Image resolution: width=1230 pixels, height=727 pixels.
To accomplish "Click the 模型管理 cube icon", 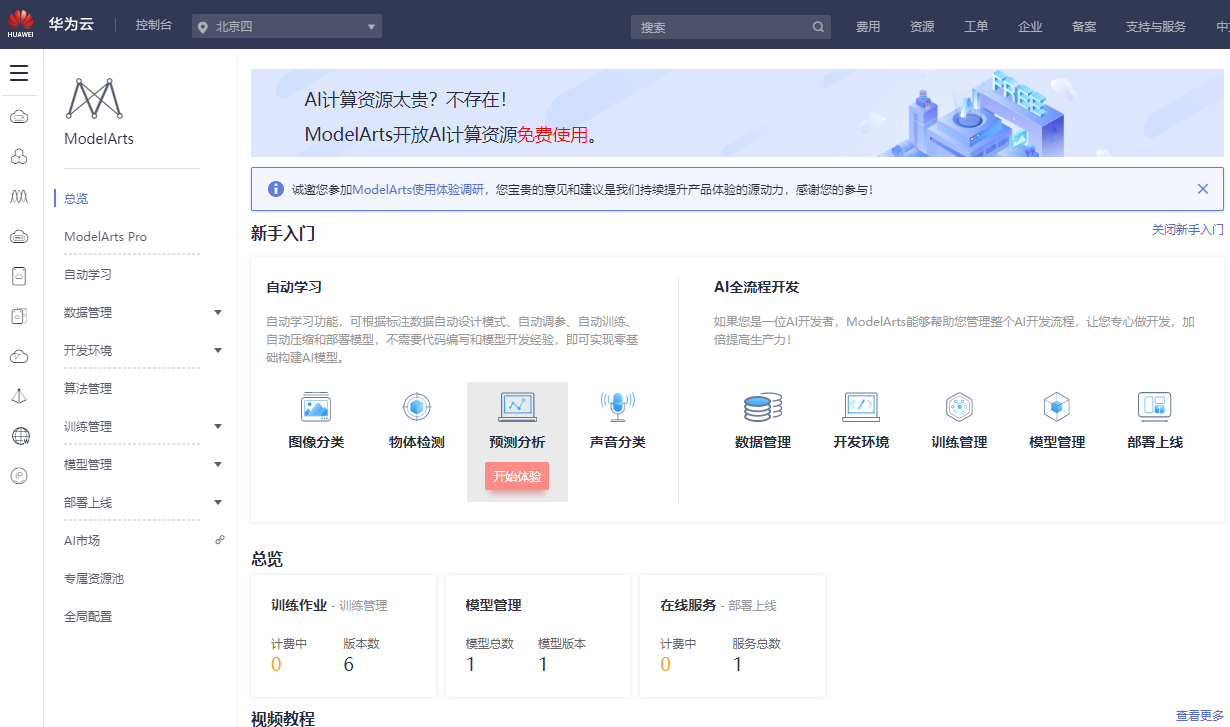I will pos(1057,407).
